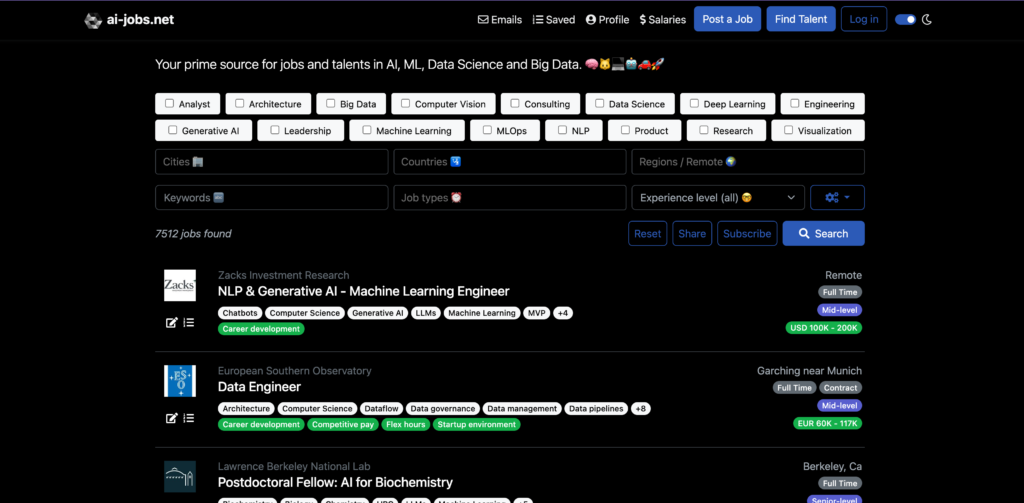Click the Post a Job button
Image resolution: width=1024 pixels, height=503 pixels.
[x=728, y=19]
